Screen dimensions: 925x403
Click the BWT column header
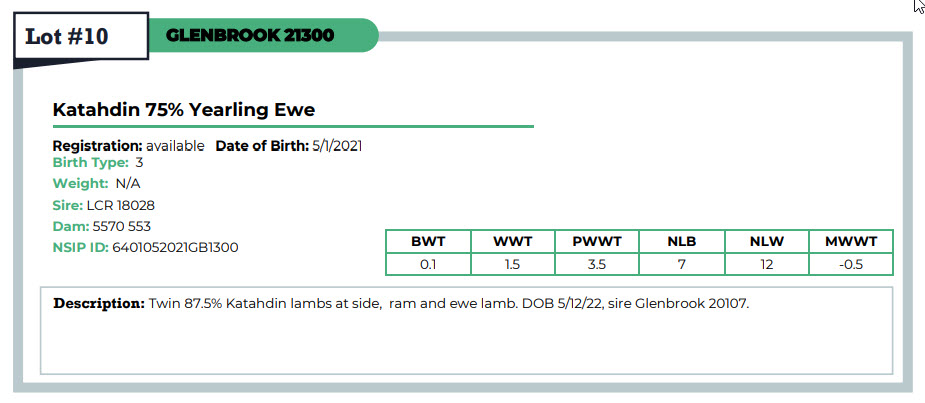pos(428,241)
